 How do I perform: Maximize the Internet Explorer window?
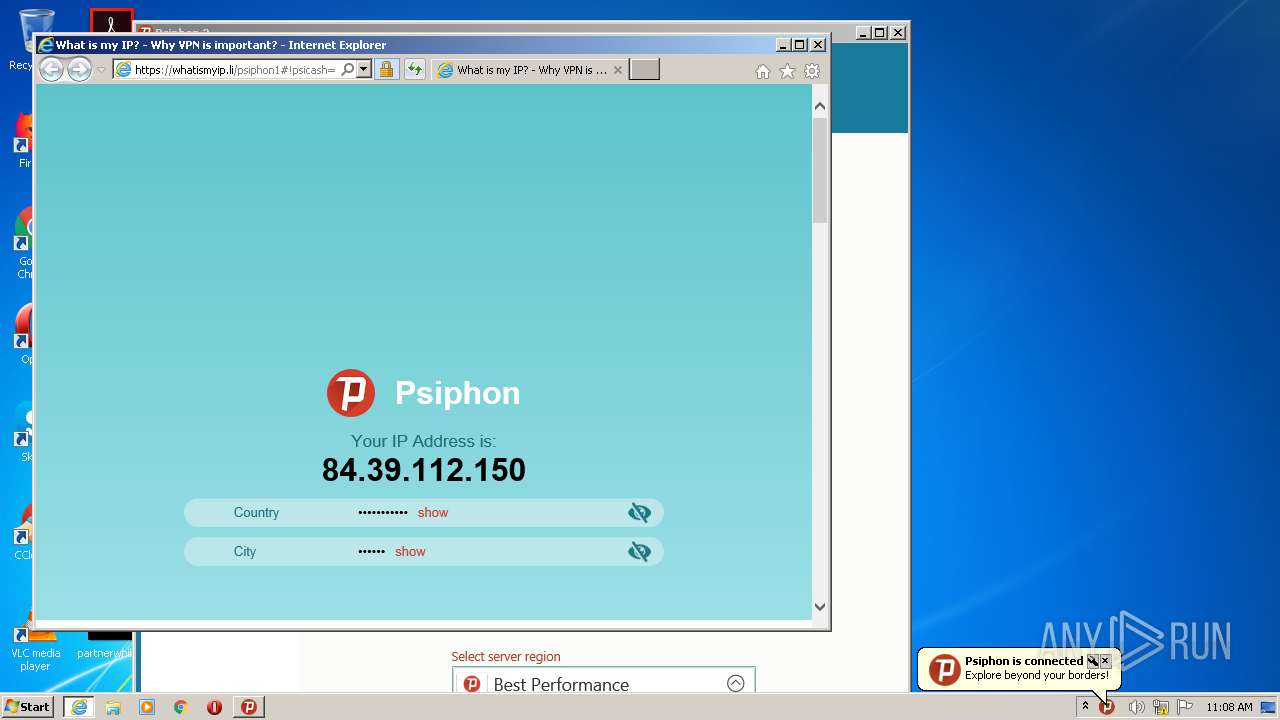pyautogui.click(x=799, y=45)
